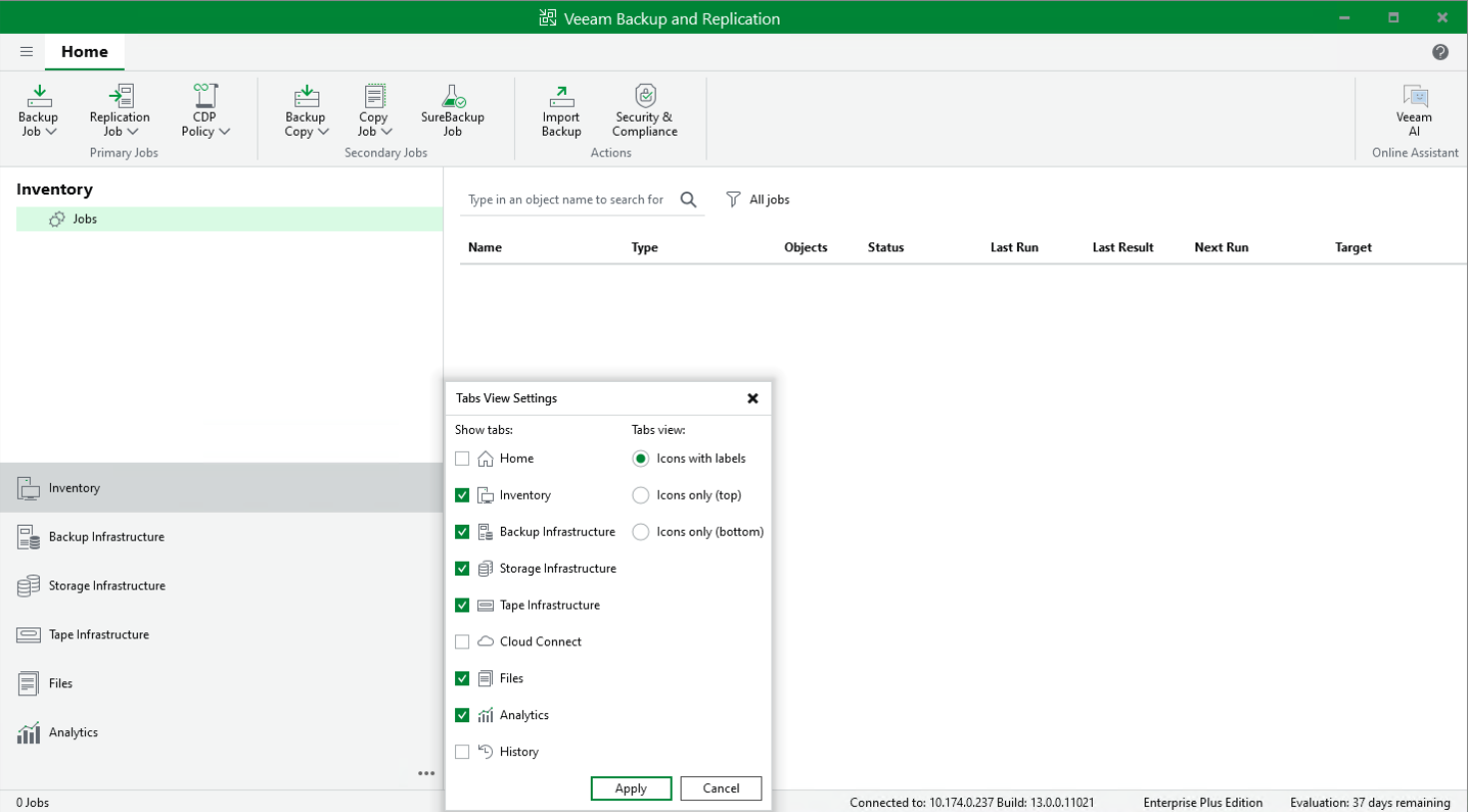The height and width of the screenshot is (812, 1468).
Task: Expand the Backup Job dropdown arrow
Action: click(x=51, y=132)
